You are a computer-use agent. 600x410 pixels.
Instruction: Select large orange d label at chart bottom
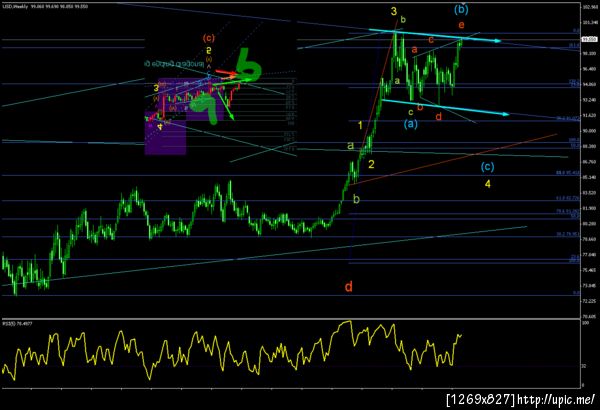tap(349, 286)
